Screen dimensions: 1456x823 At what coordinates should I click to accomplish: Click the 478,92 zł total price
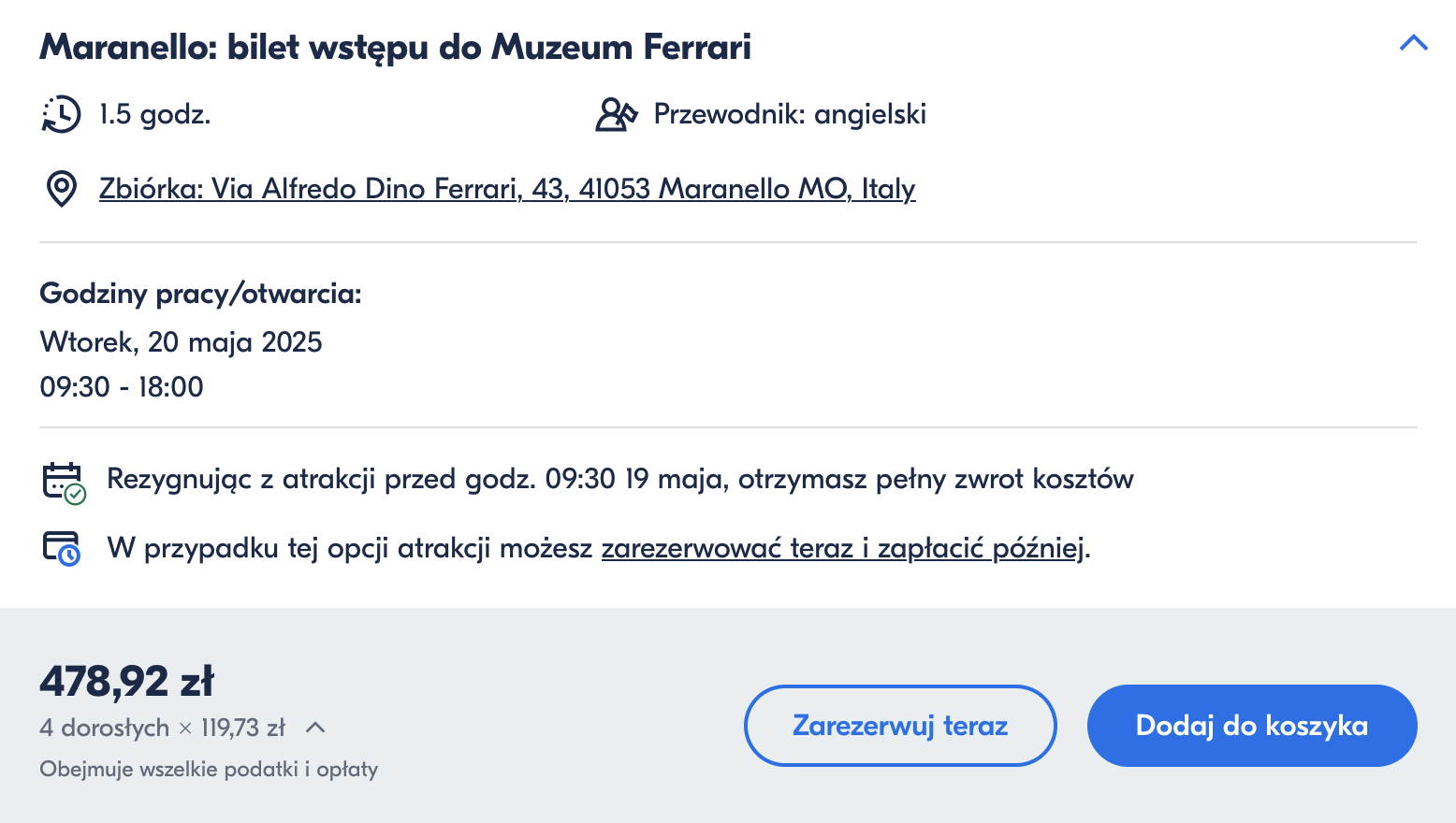click(x=127, y=682)
